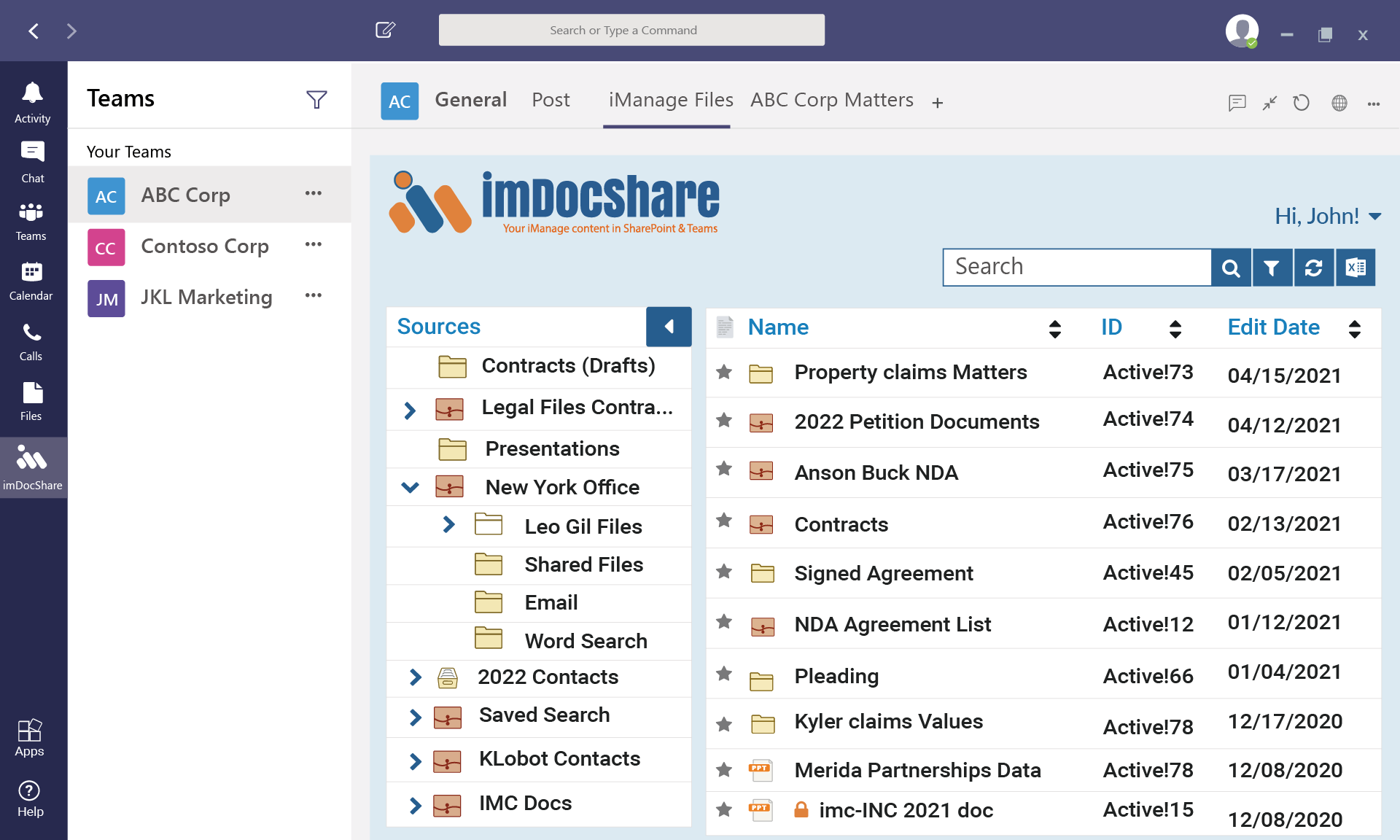Expand the IMC Docs node
Viewport: 1400px width, 840px height.
tap(416, 806)
